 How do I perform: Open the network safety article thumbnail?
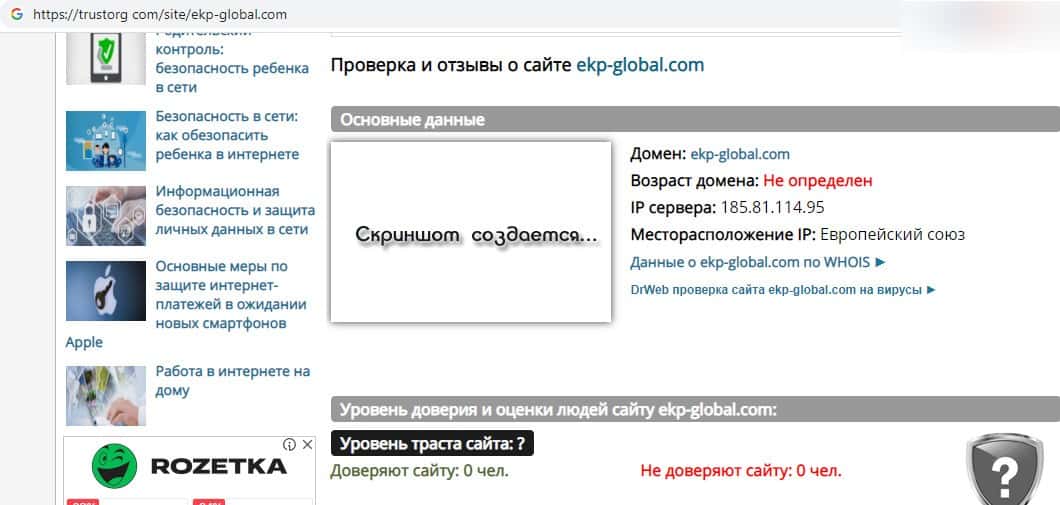(x=106, y=140)
